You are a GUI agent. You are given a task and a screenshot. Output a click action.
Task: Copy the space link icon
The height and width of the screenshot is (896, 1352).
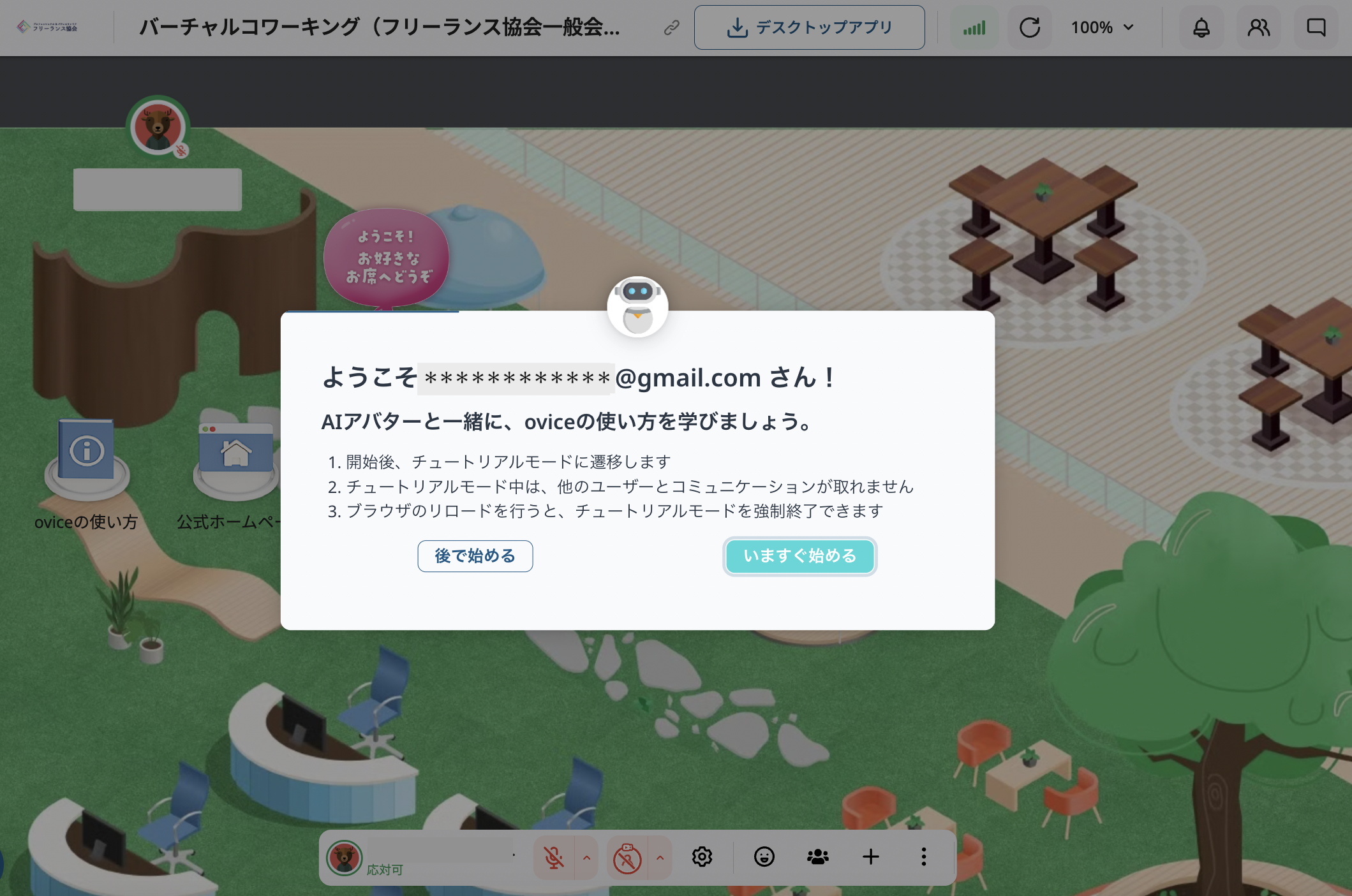(671, 27)
